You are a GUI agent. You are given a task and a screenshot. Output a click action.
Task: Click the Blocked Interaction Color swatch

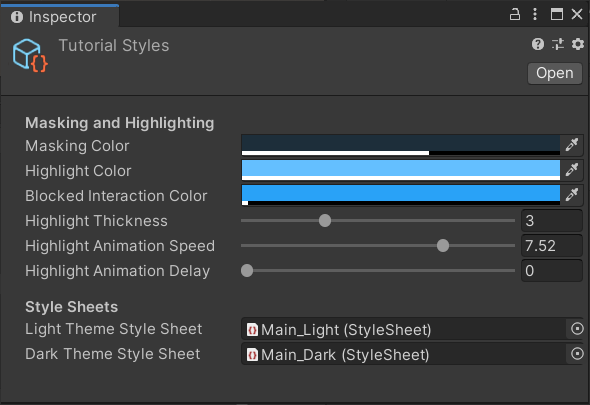click(401, 195)
